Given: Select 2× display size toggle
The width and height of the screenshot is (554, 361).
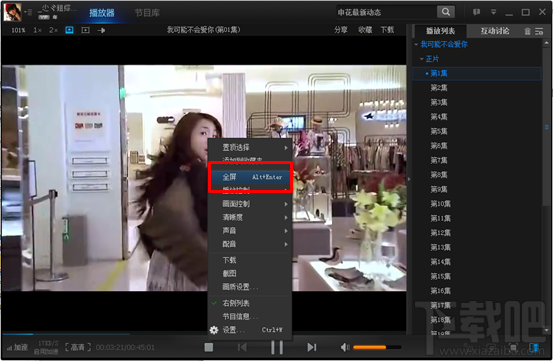Looking at the screenshot, I should tap(53, 30).
